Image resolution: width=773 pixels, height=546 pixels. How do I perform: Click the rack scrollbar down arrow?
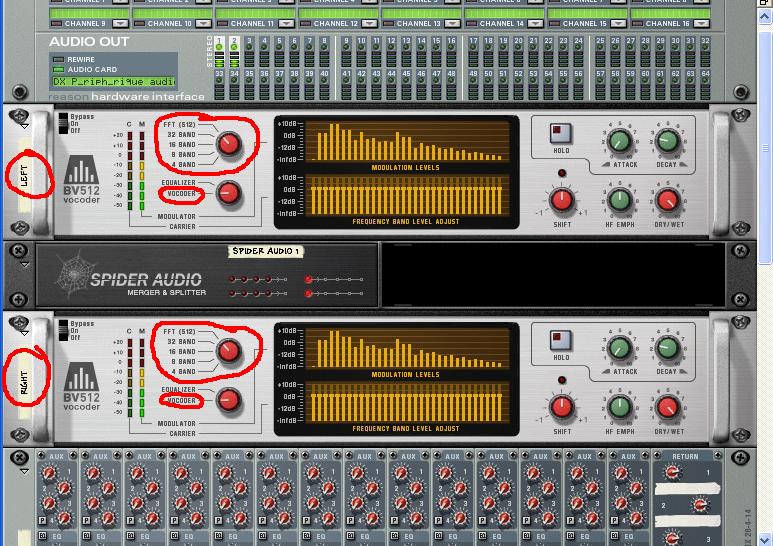click(765, 539)
